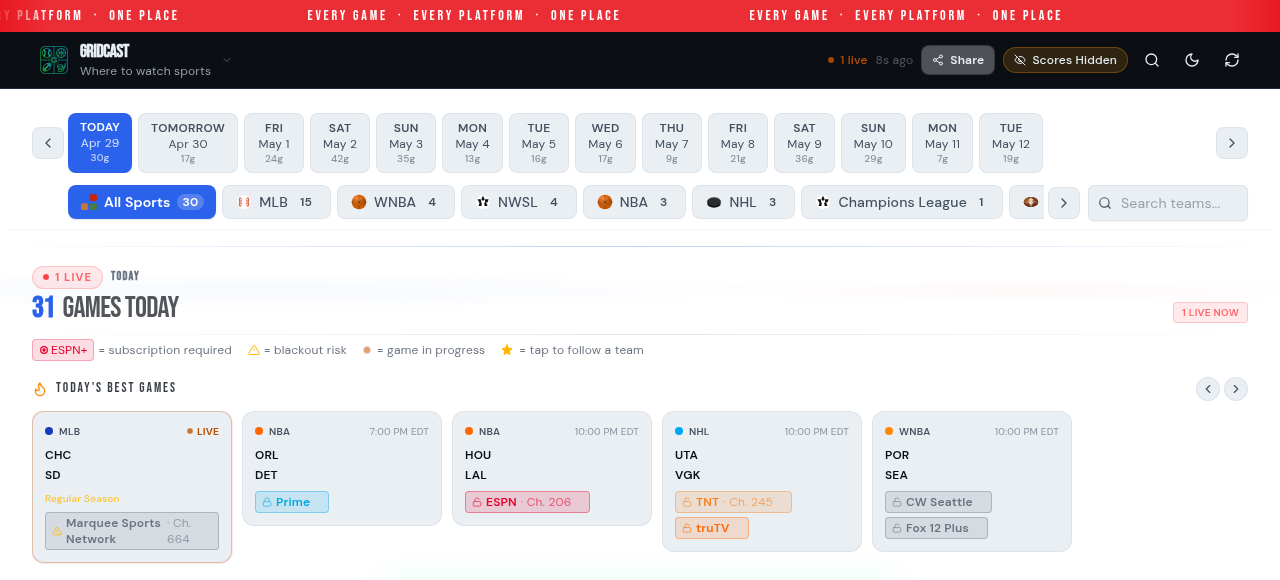Screen dimensions: 1280x580
Task: Filter by All Sports
Action: click(142, 202)
